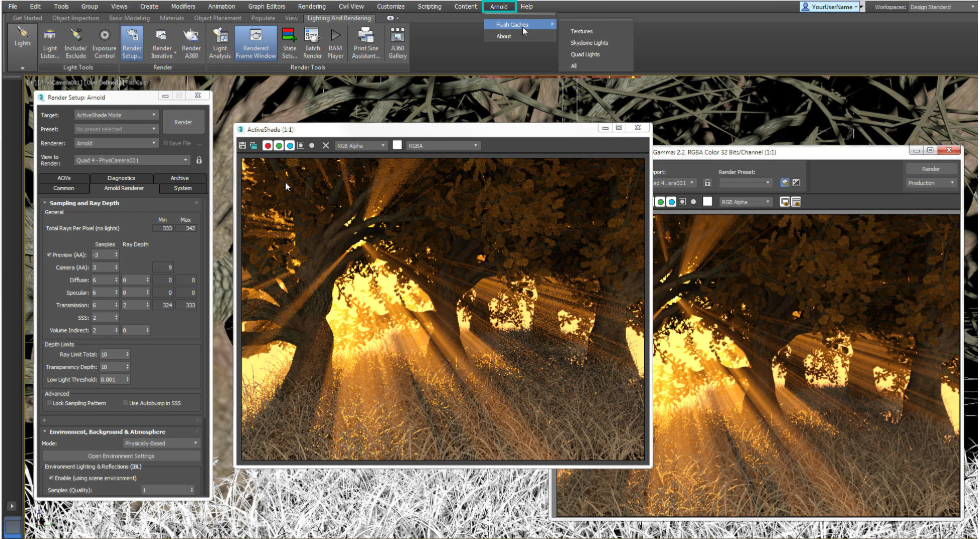Launch Render A360 from the ribbon
Viewport: 980px width, 539px height.
(x=191, y=43)
